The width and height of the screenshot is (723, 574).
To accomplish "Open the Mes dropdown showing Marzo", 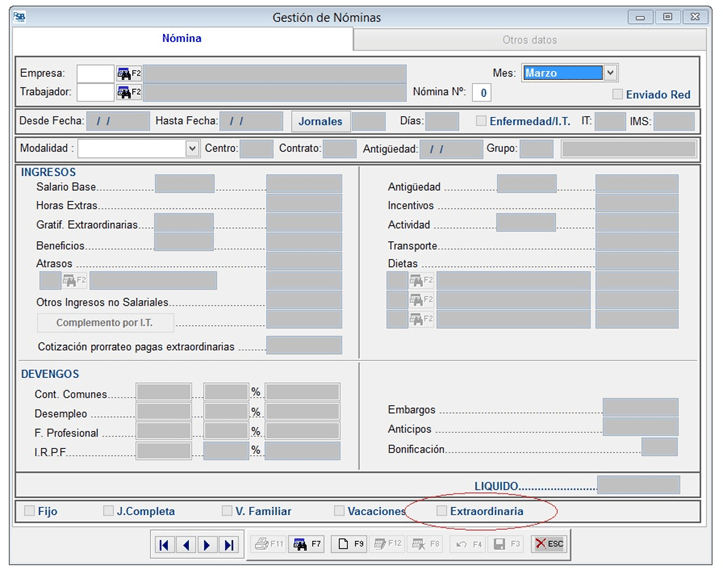I will (610, 73).
